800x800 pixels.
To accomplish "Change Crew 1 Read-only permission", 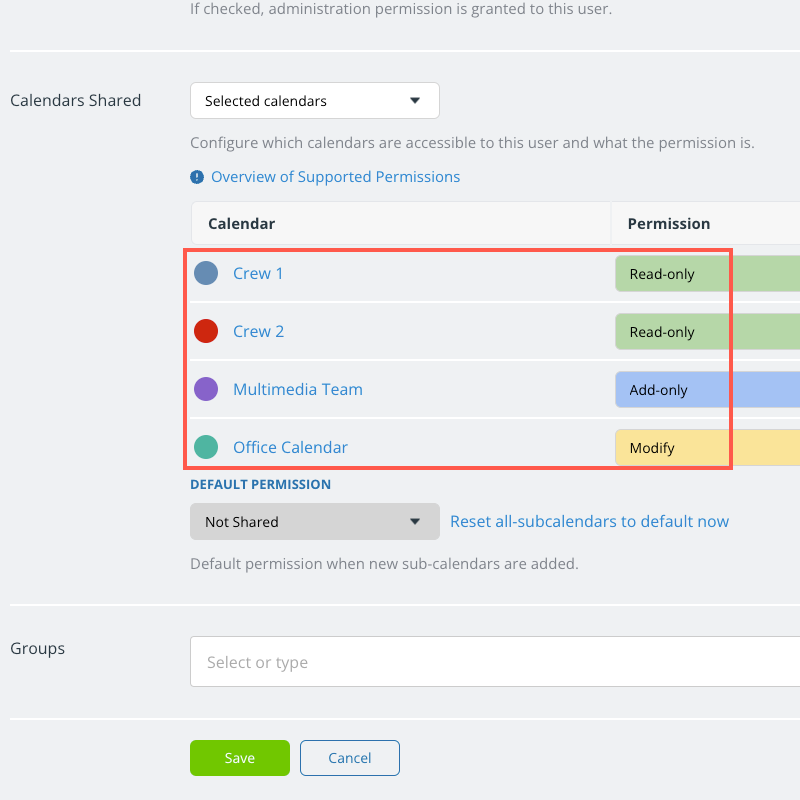I will [x=708, y=274].
